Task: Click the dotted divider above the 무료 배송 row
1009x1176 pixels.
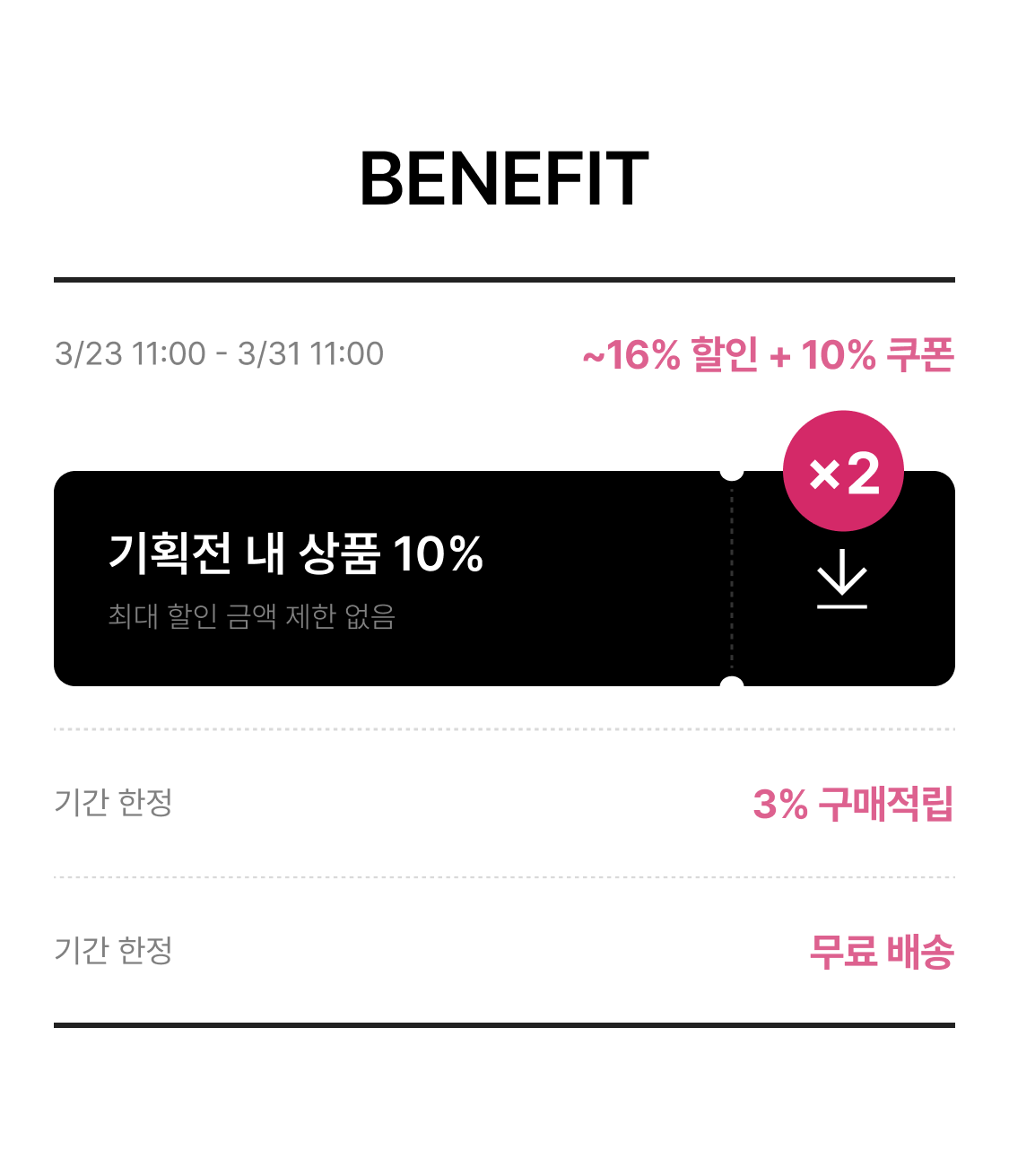Action: [x=504, y=877]
